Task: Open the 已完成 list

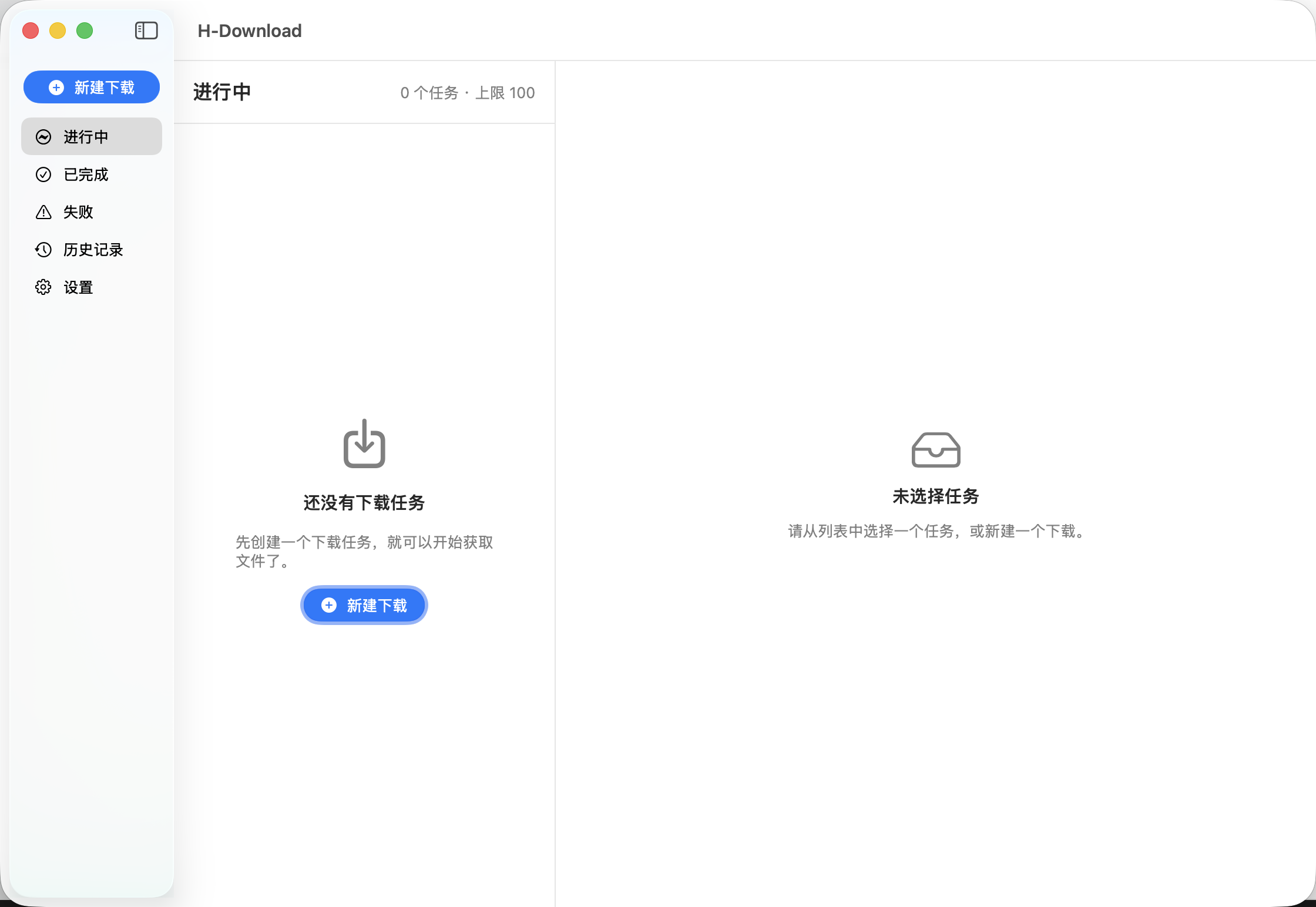Action: pos(86,174)
